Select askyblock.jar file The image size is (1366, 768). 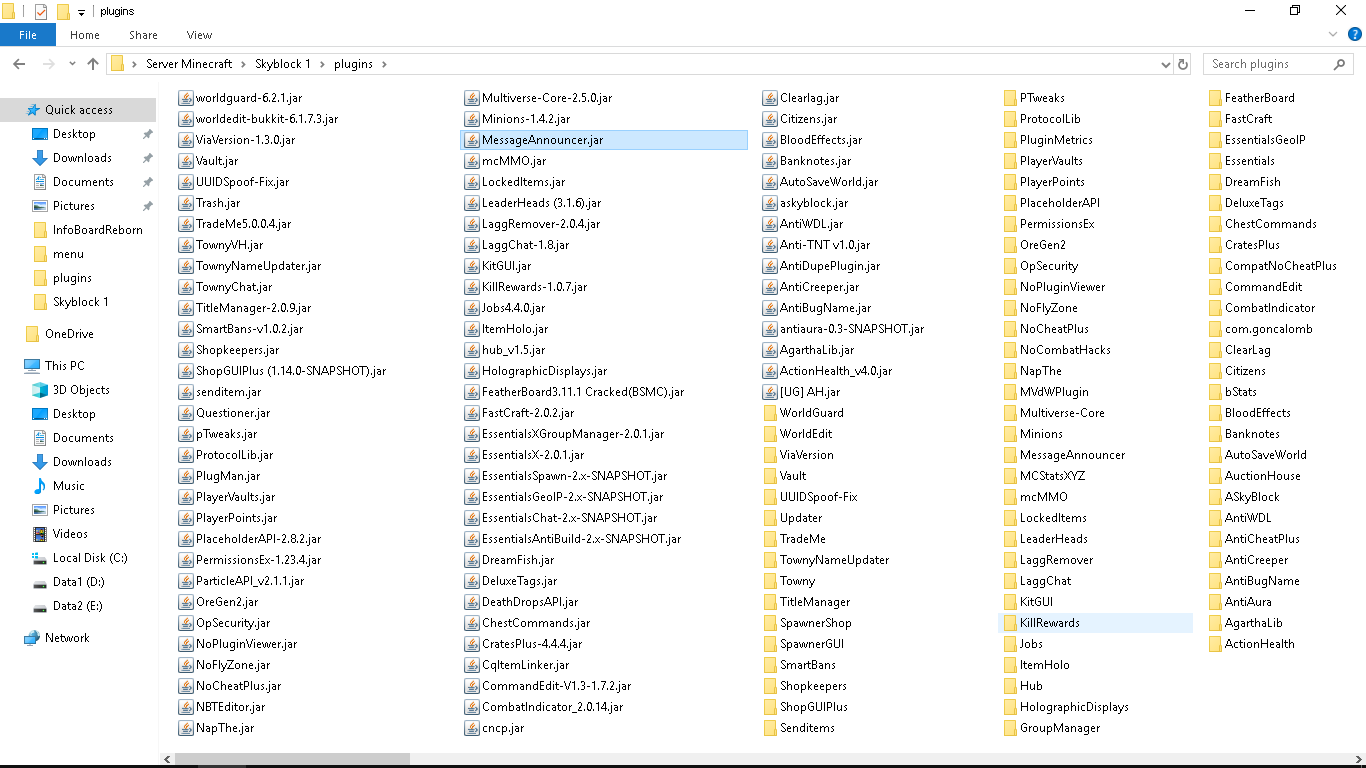(x=813, y=203)
